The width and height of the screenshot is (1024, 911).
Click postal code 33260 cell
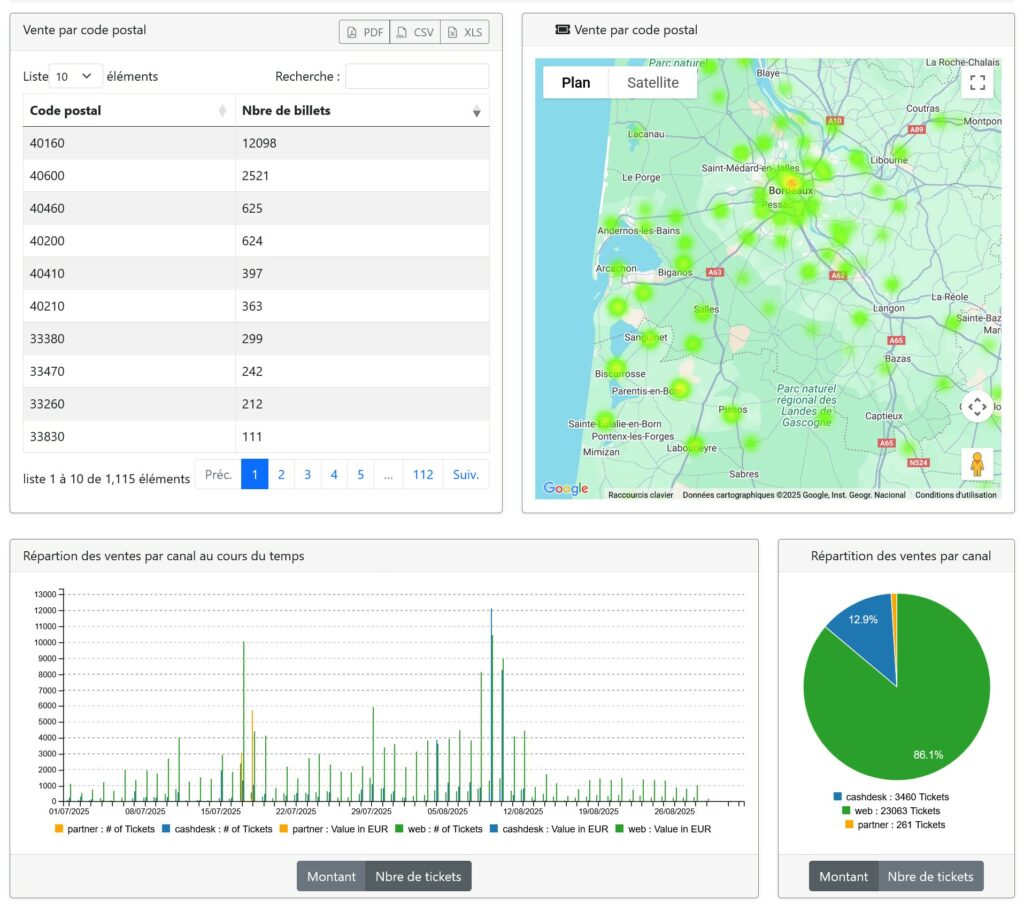point(129,404)
